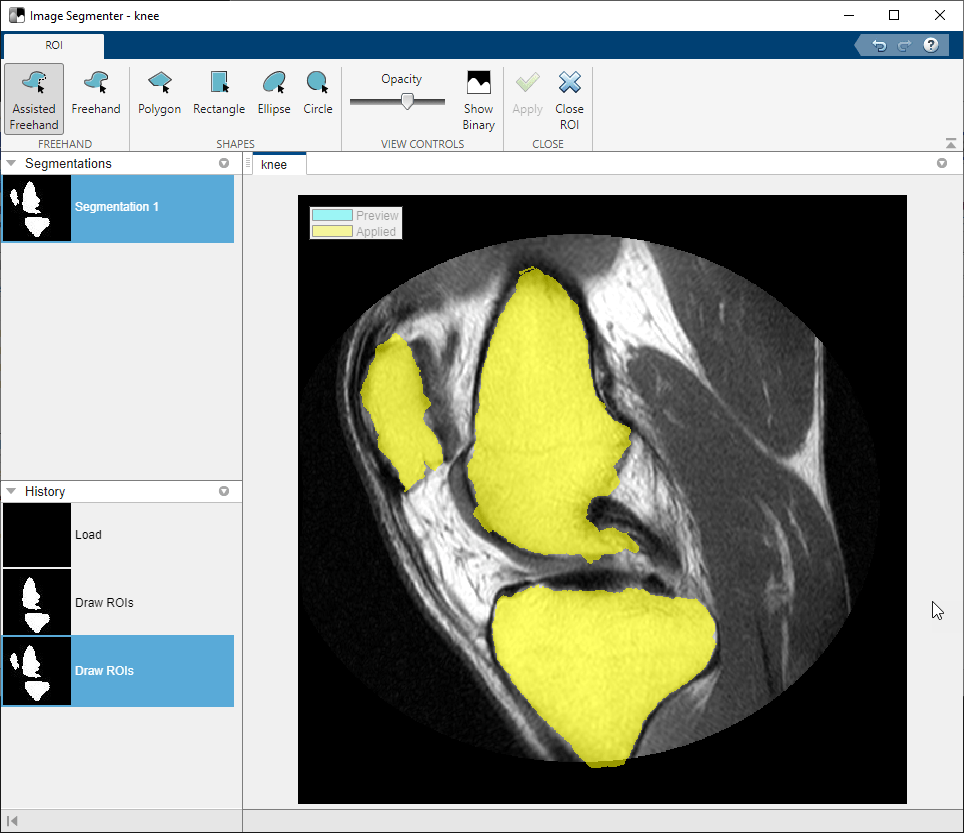The width and height of the screenshot is (964, 833).
Task: Select the knee document tab
Action: click(274, 164)
